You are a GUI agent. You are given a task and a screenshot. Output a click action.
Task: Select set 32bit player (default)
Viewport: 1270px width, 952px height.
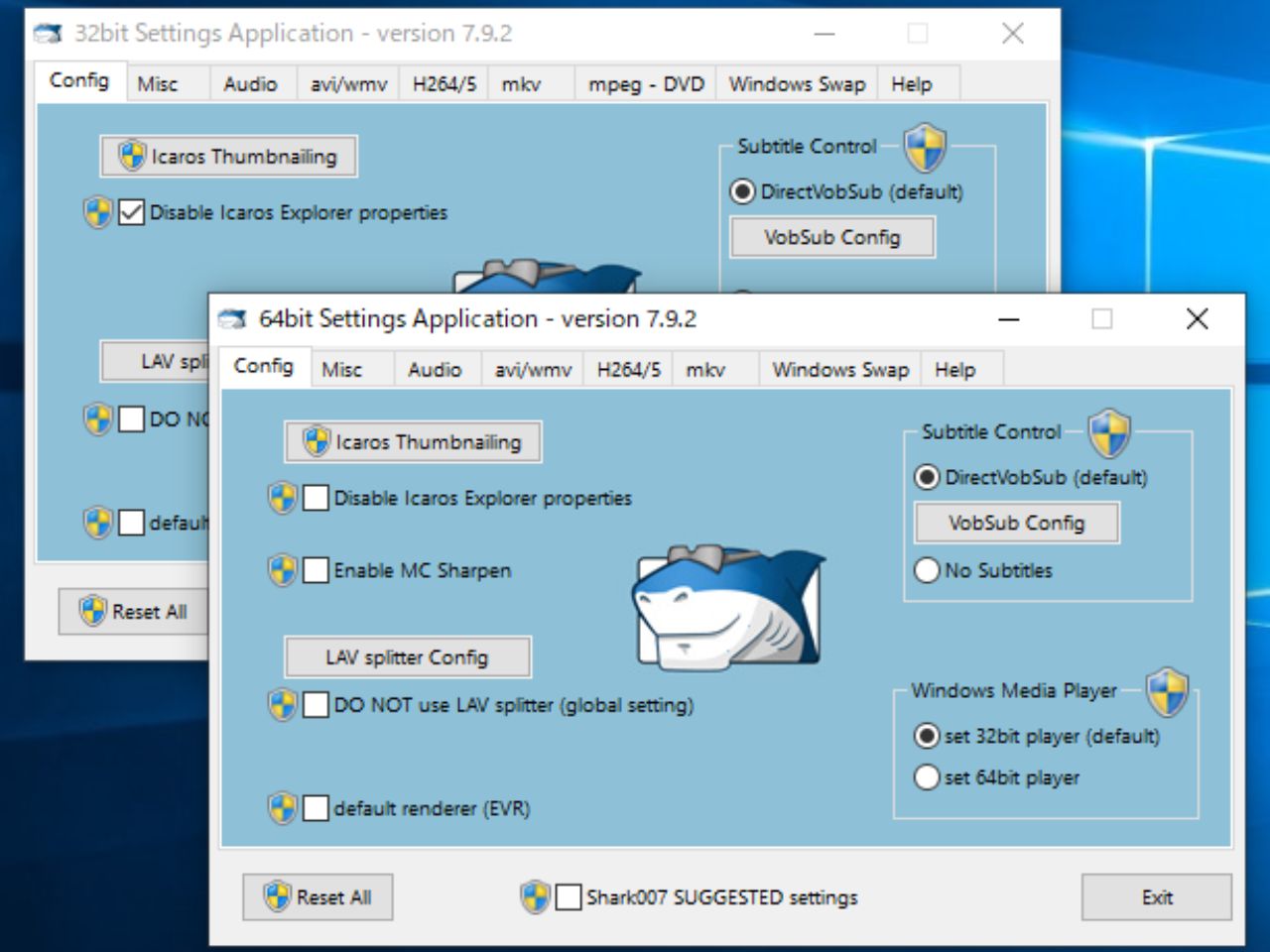927,736
